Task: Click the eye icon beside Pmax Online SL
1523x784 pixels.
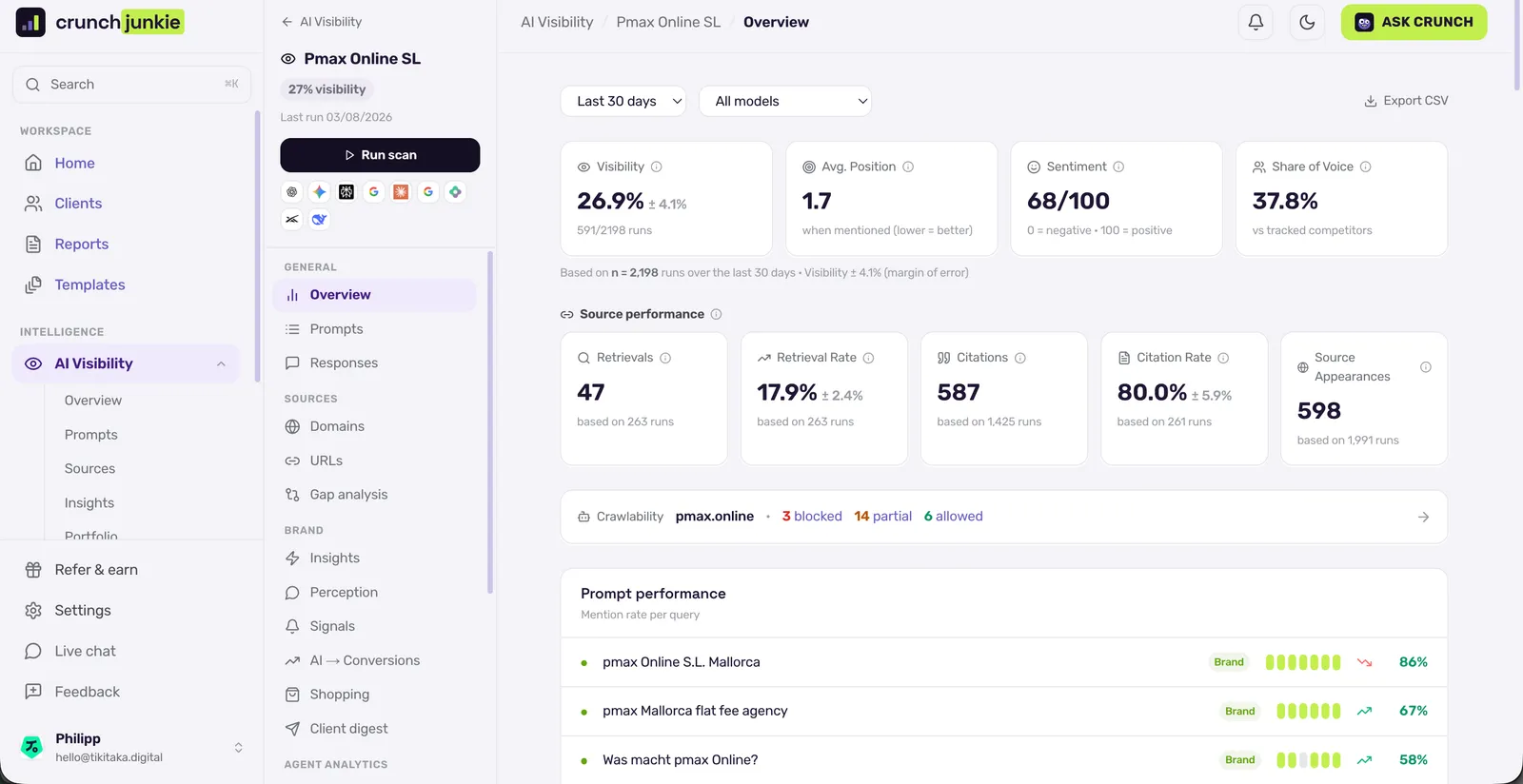Action: pyautogui.click(x=288, y=59)
